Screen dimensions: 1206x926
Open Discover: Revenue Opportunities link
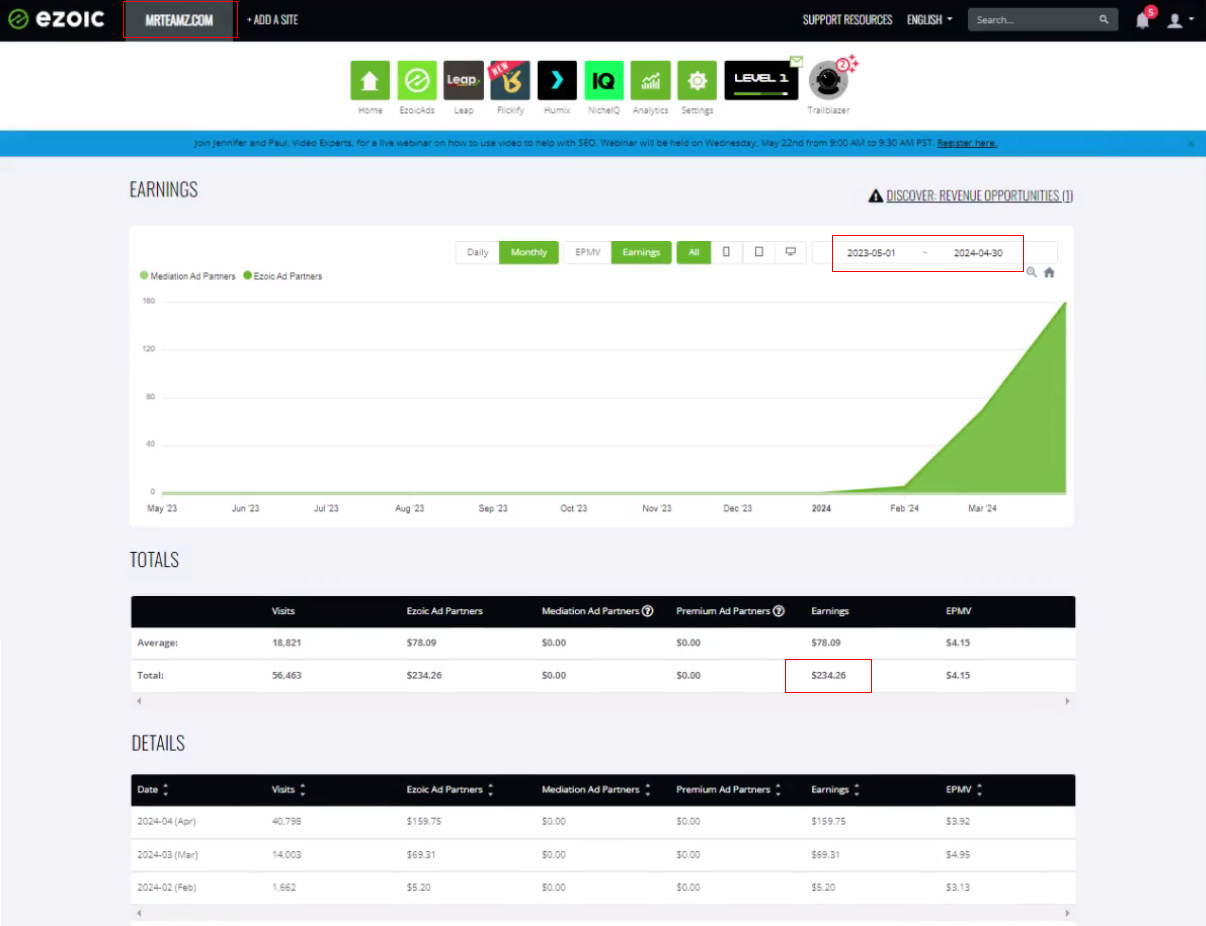pos(980,196)
